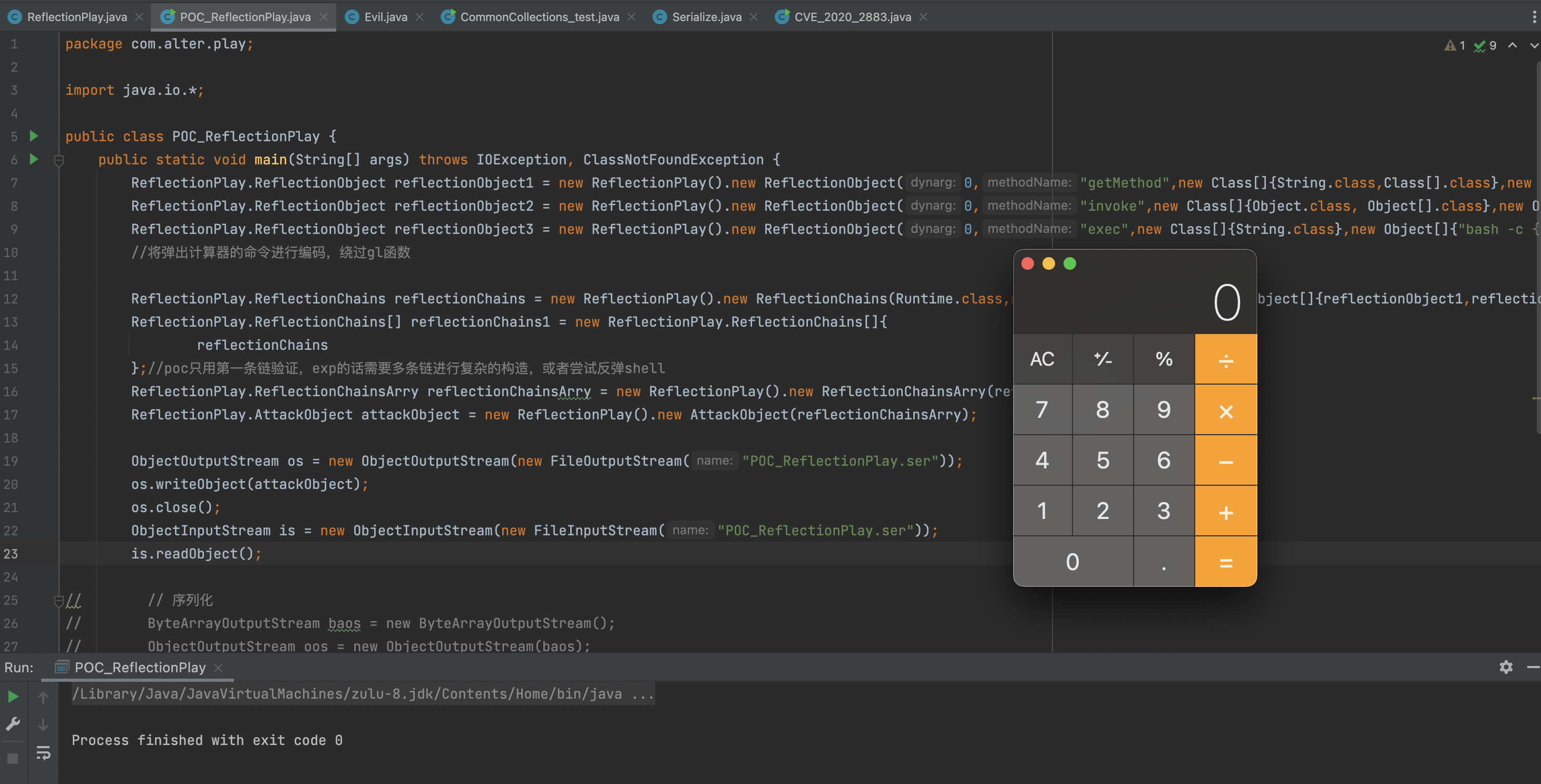
Task: Click digit 9 on Calculator
Action: click(x=1164, y=409)
